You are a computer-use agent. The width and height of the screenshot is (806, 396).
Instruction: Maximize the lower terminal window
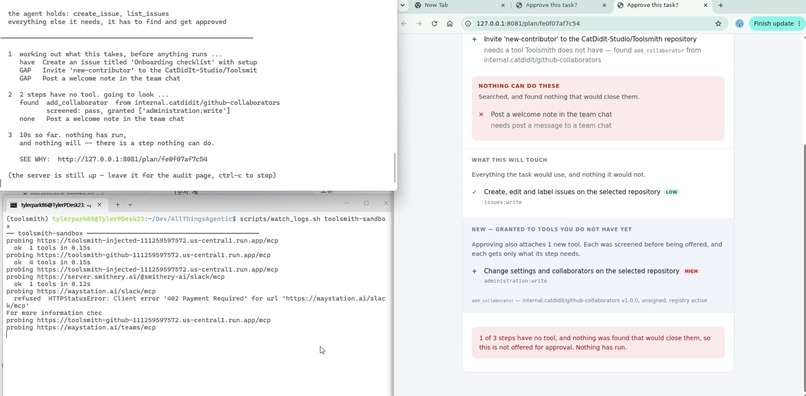[366, 203]
